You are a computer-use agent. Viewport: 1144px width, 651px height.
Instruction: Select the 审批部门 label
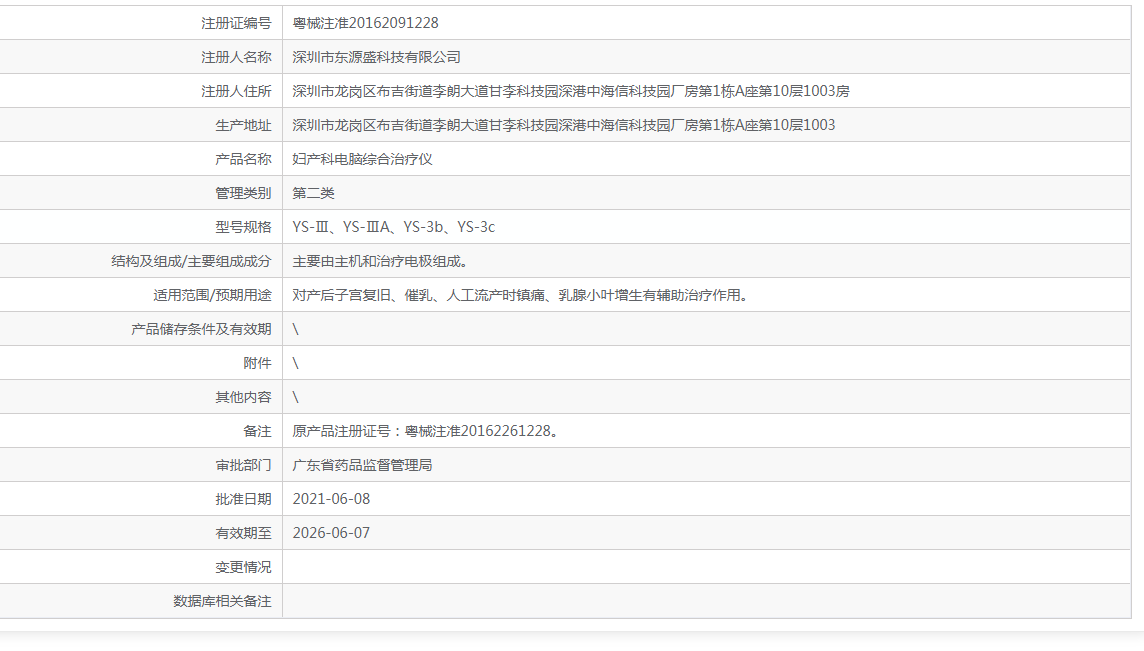click(x=243, y=466)
